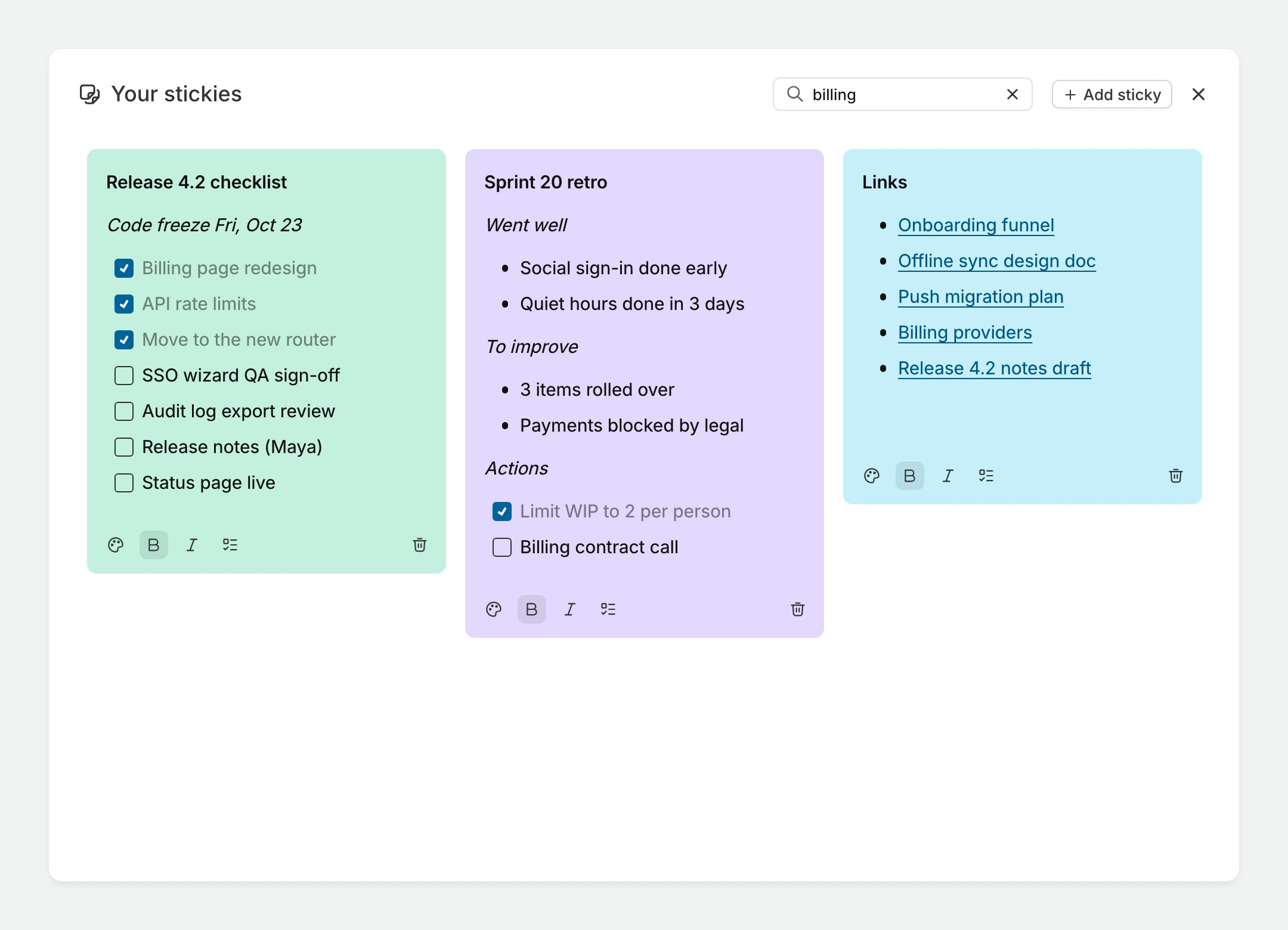Delete the Links sticky
Viewport: 1288px width, 930px height.
[1176, 476]
